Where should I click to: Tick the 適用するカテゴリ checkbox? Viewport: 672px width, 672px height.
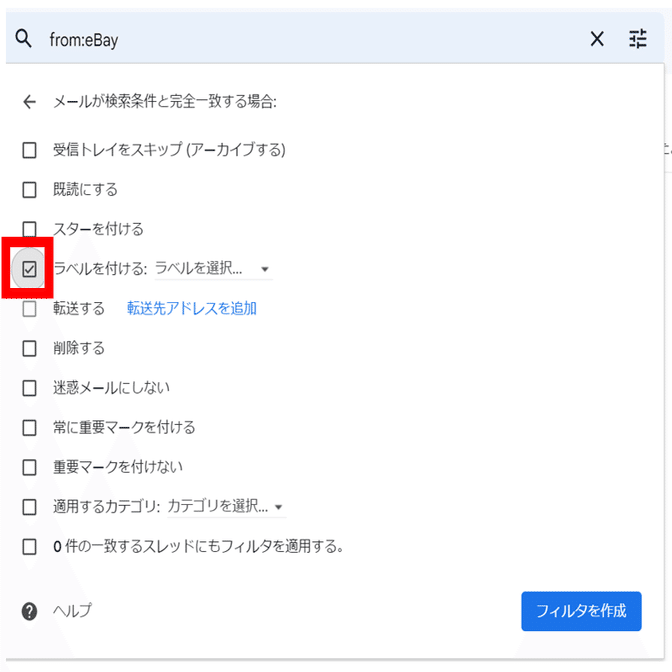(x=29, y=507)
